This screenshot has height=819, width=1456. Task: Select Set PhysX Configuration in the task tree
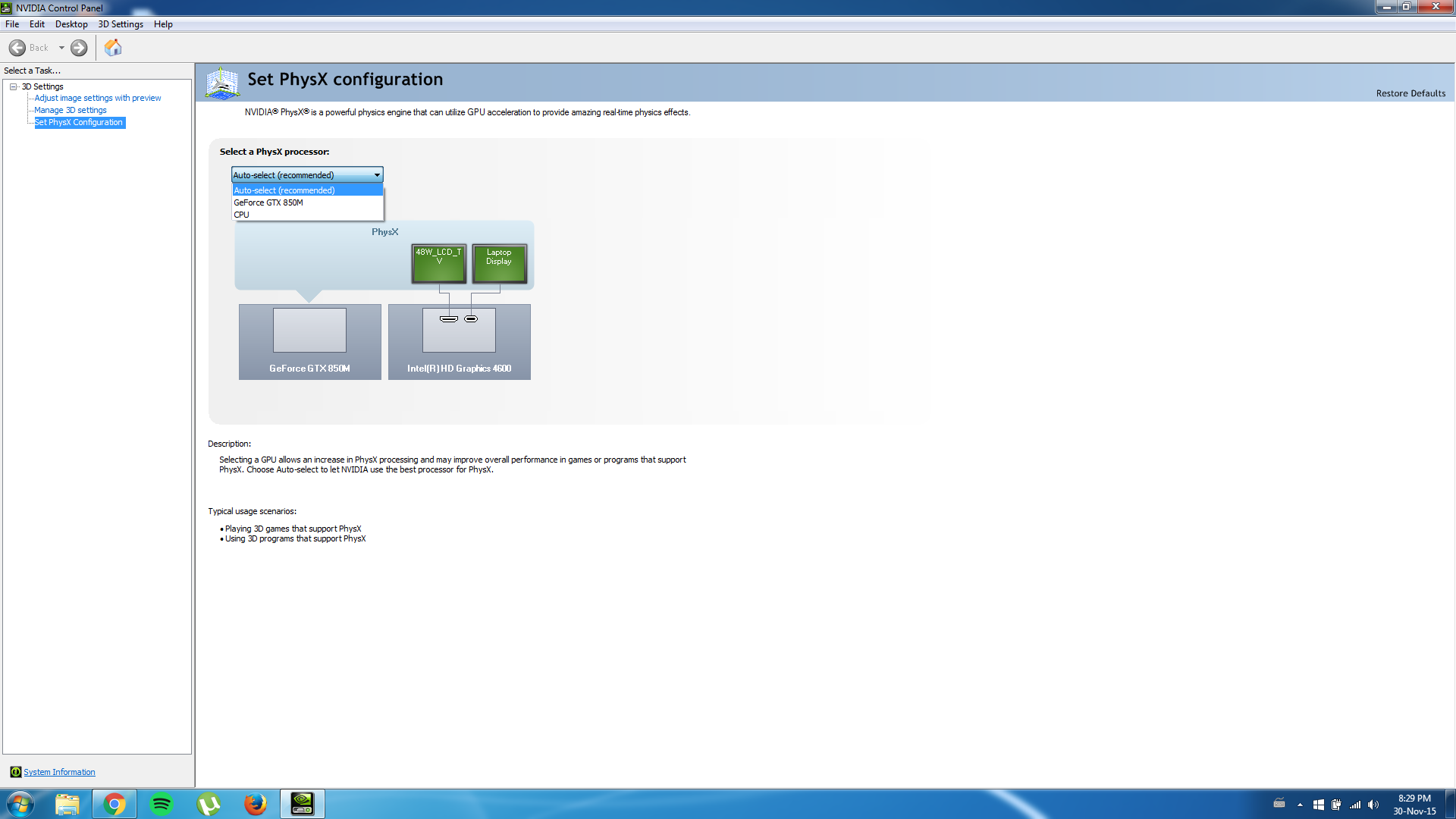[x=79, y=122]
